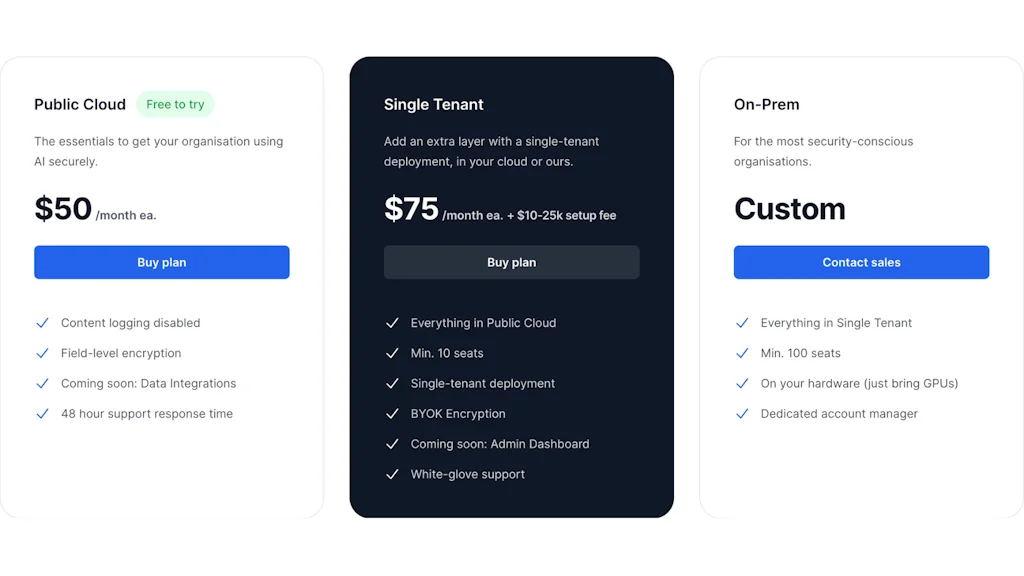Click the Free to try badge
1024x576 pixels.
coord(175,104)
